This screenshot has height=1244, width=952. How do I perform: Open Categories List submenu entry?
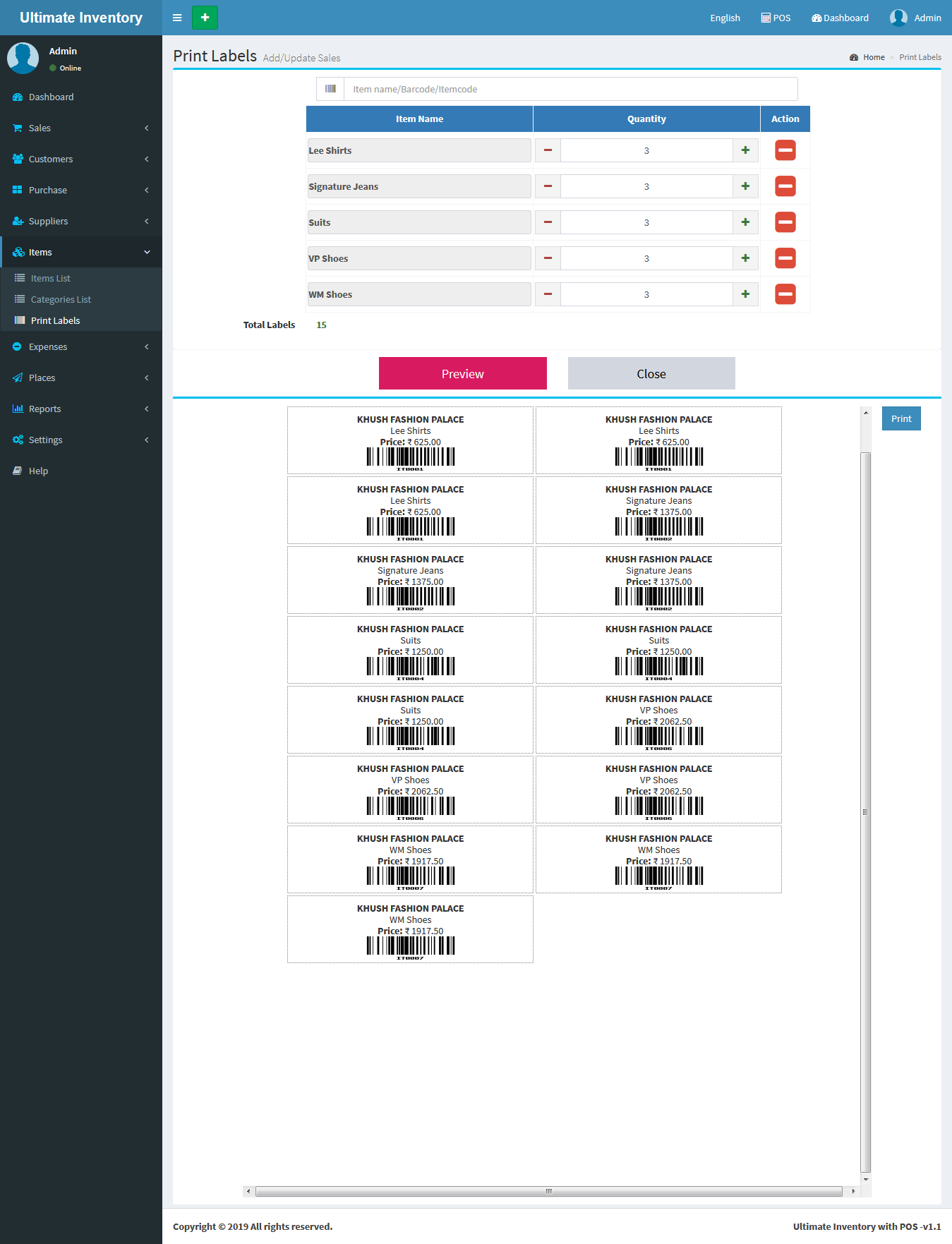(x=61, y=299)
